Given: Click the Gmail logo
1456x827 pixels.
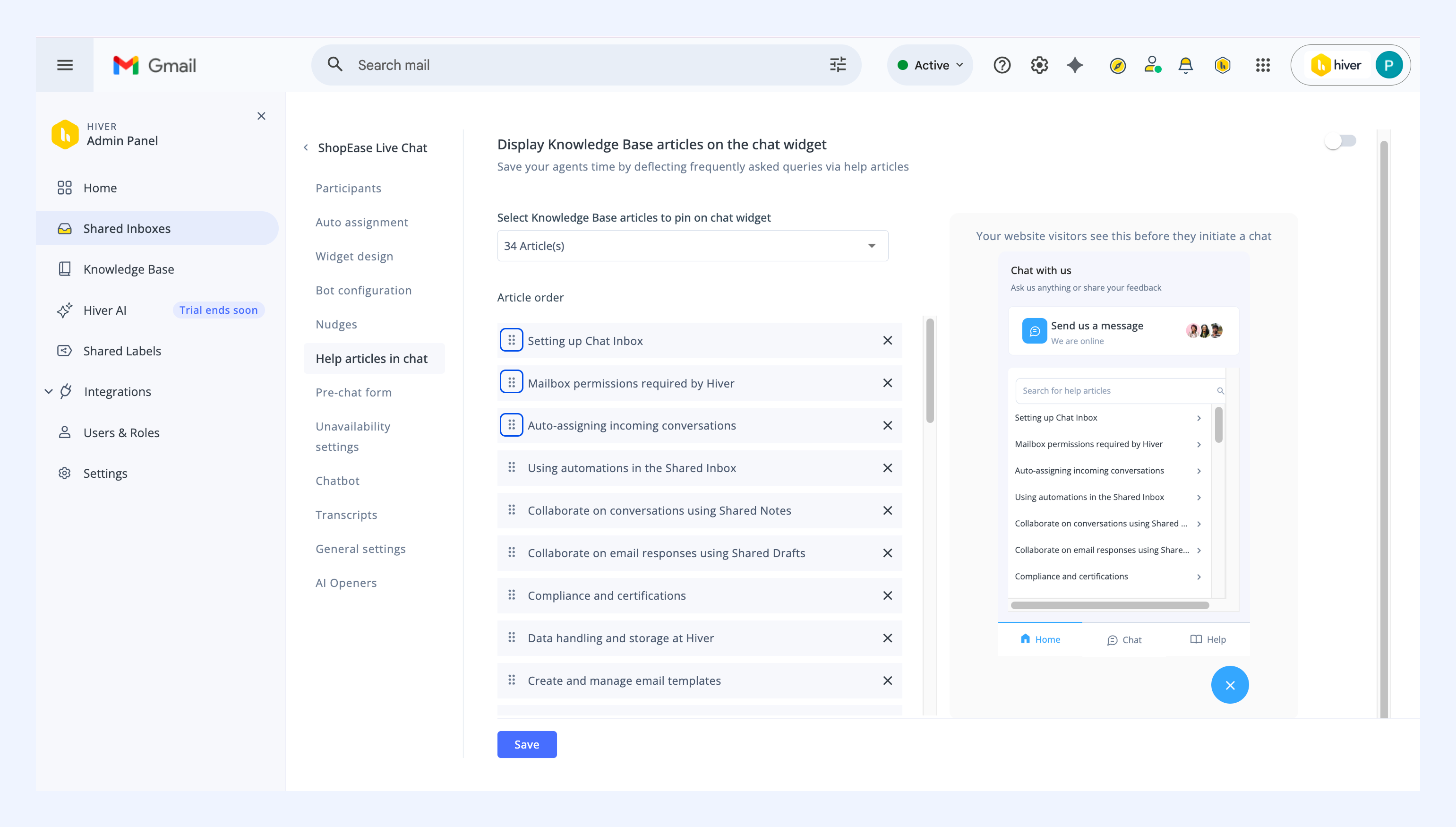Looking at the screenshot, I should pos(154,65).
